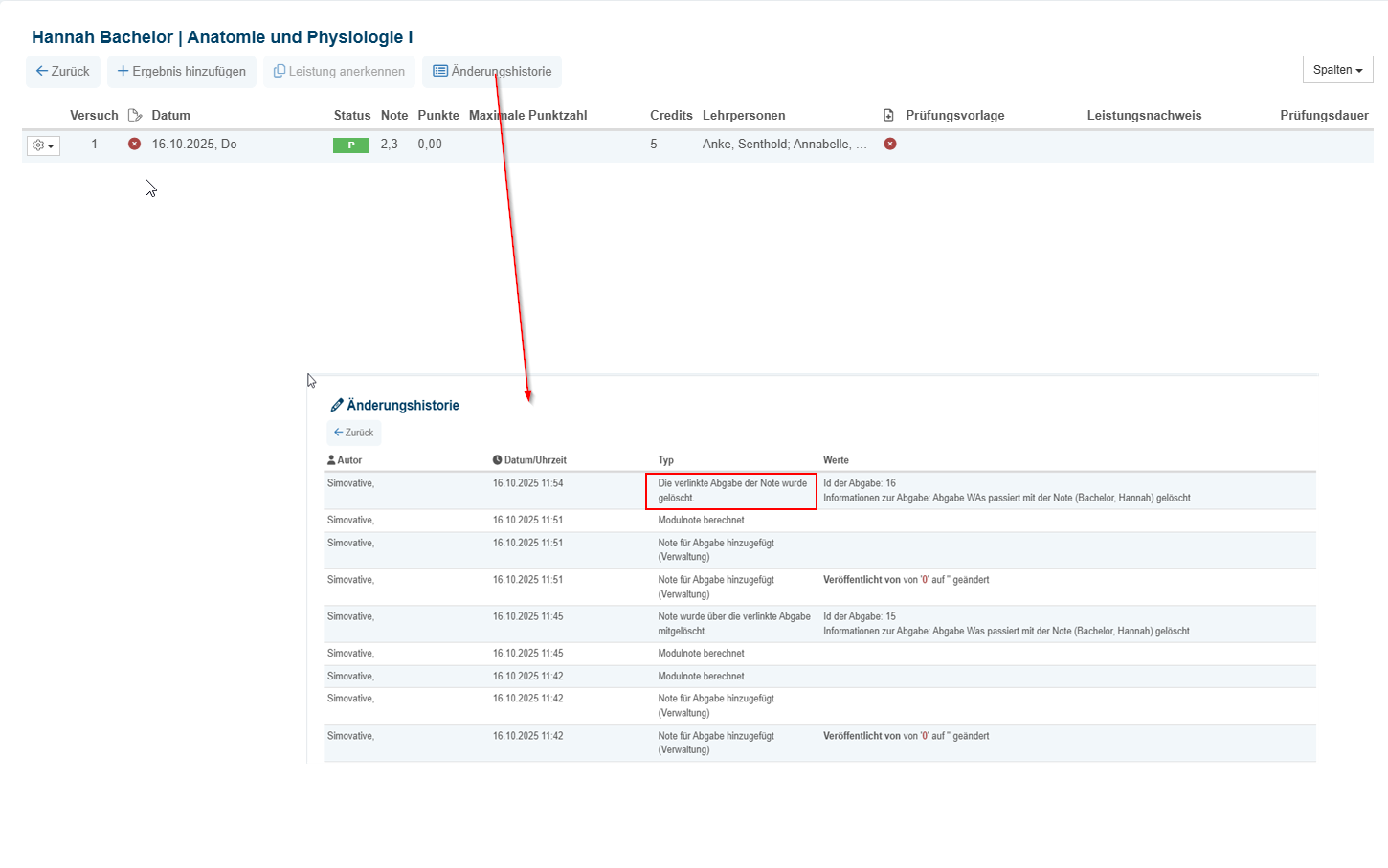Click the Datum column header
Screen dimensions: 1388x868
click(171, 115)
